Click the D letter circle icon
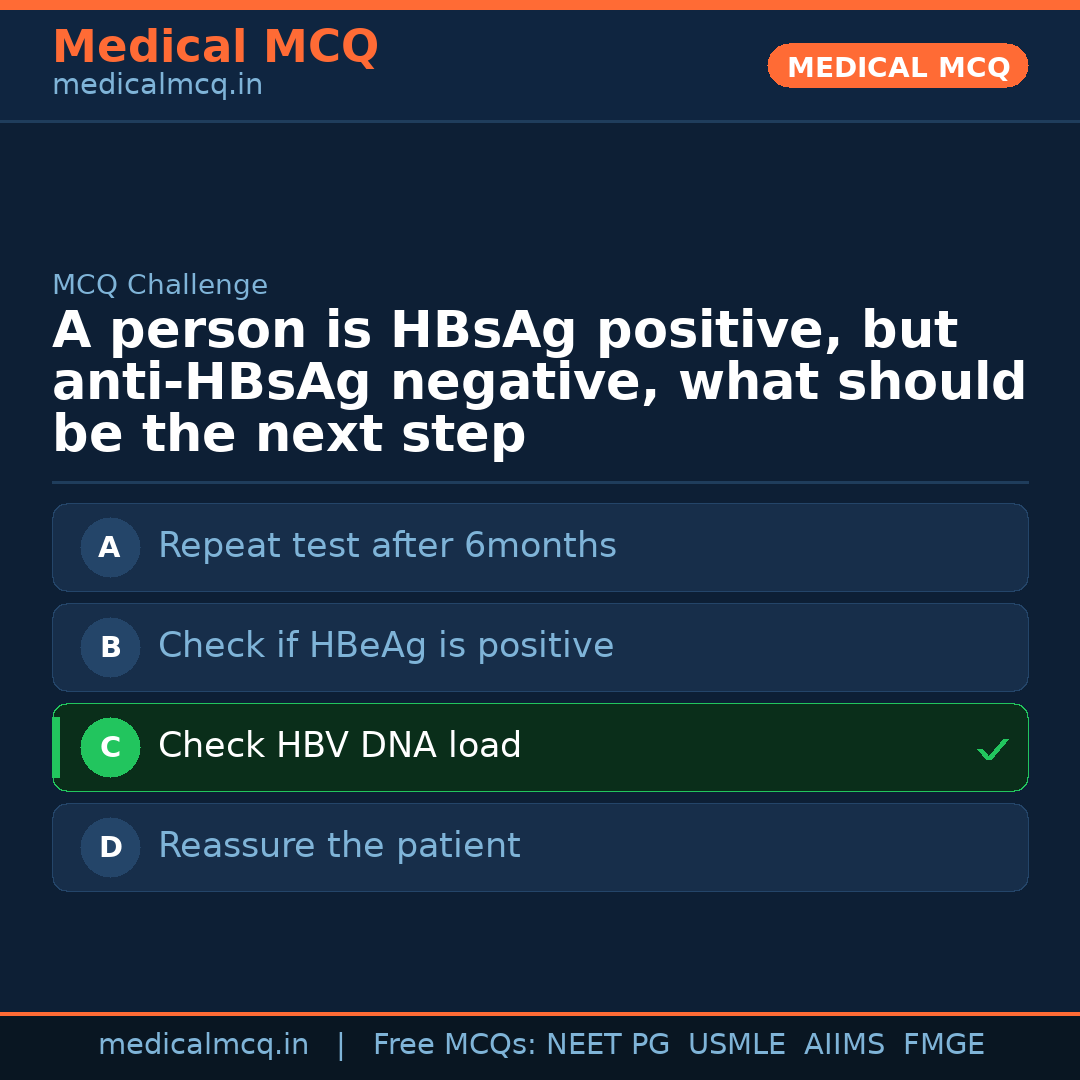The height and width of the screenshot is (1080, 1080). (x=110, y=847)
